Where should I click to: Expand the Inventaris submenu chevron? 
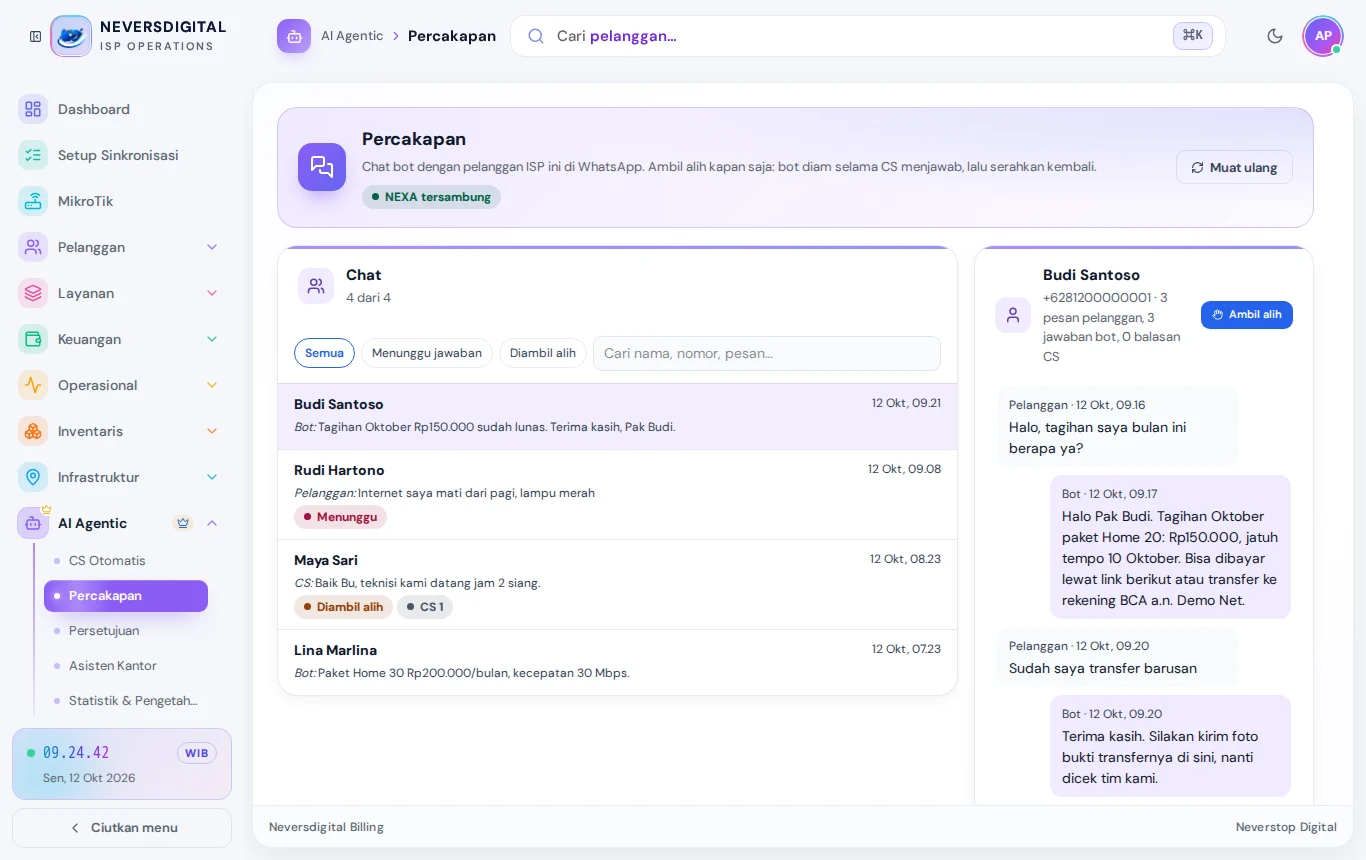pyautogui.click(x=212, y=431)
